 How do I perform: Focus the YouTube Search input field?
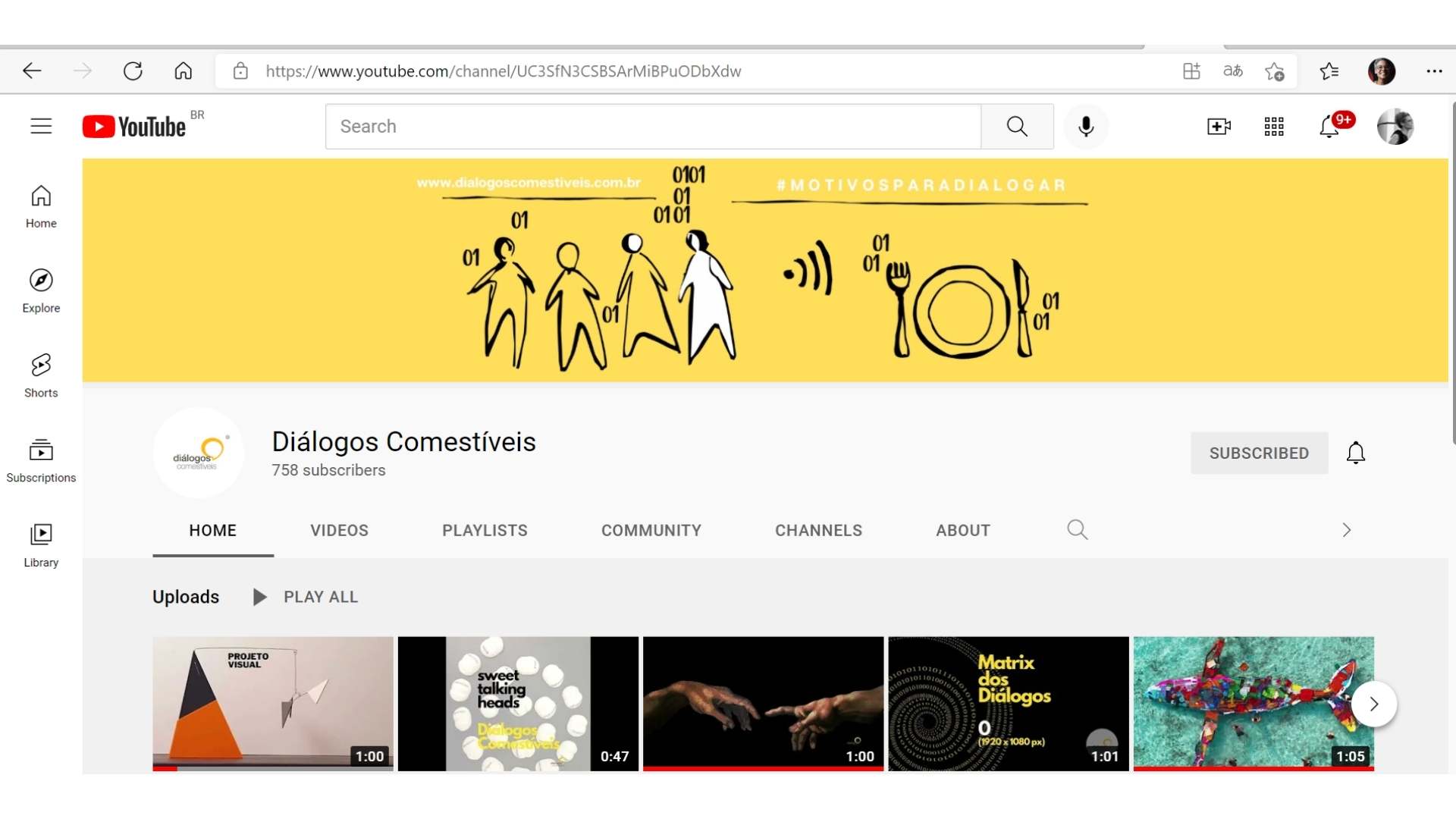click(x=653, y=127)
